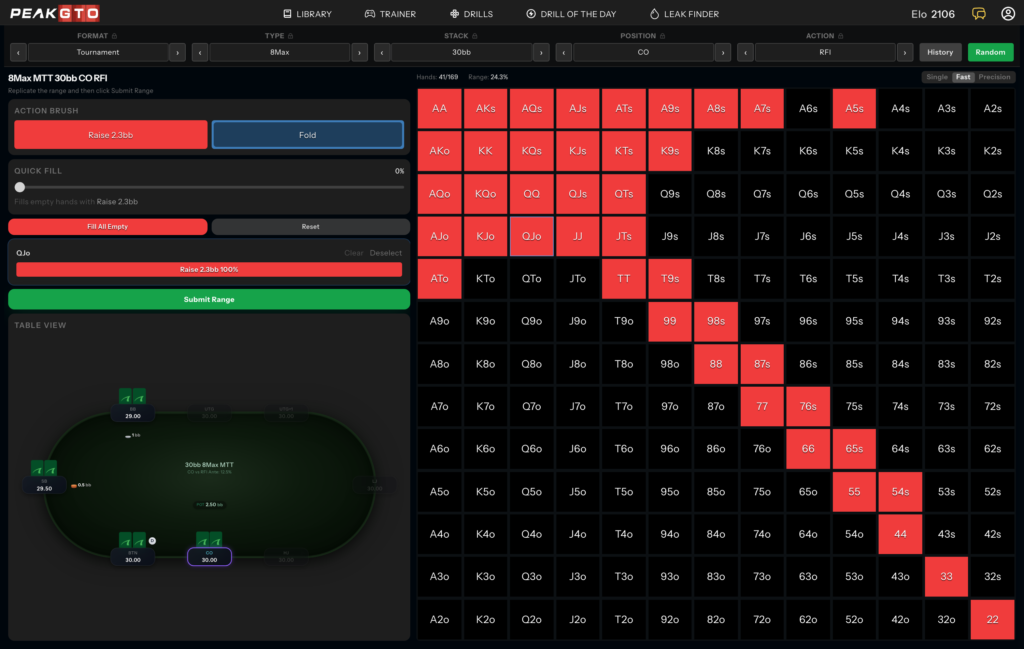Click lock icon beside FORMAT label
1024x649 pixels.
(114, 36)
